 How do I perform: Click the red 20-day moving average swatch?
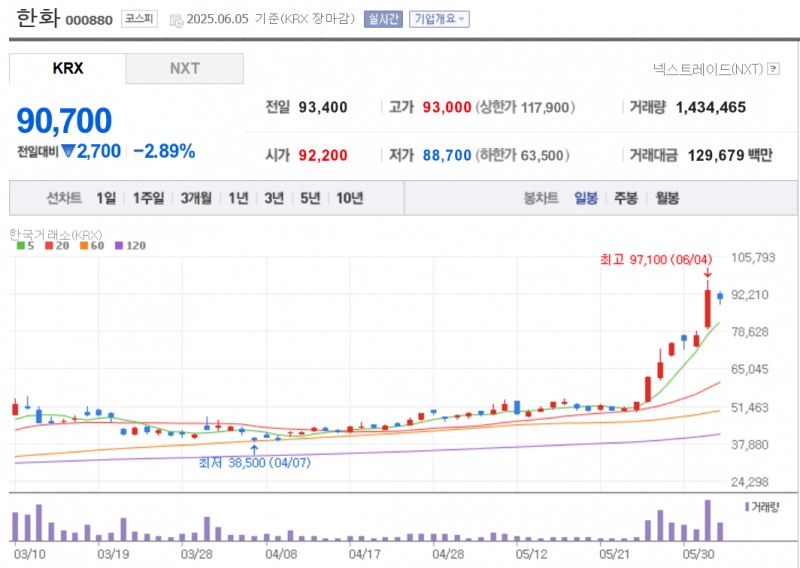(x=49, y=245)
